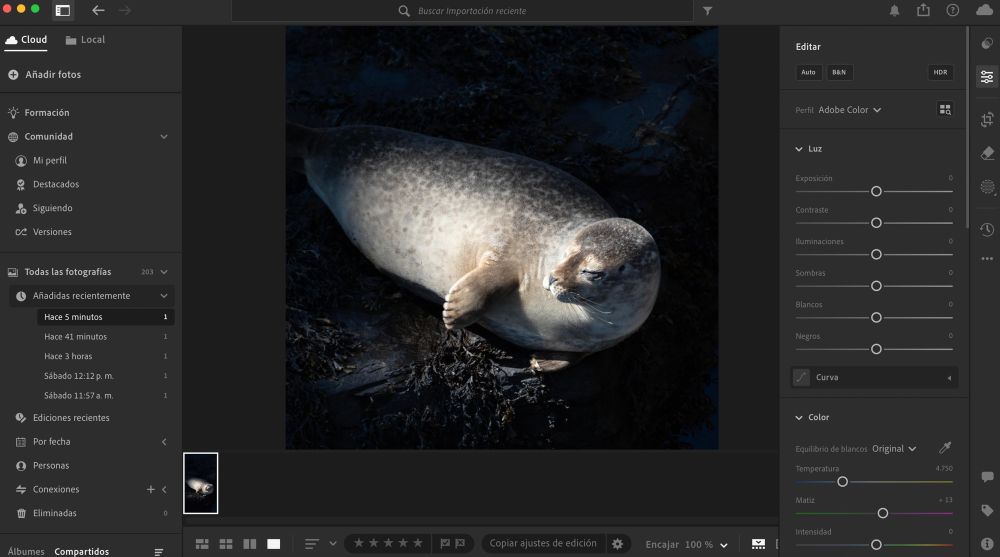Collapse the Color panel section
Screen dimensions: 1000x557
point(798,417)
